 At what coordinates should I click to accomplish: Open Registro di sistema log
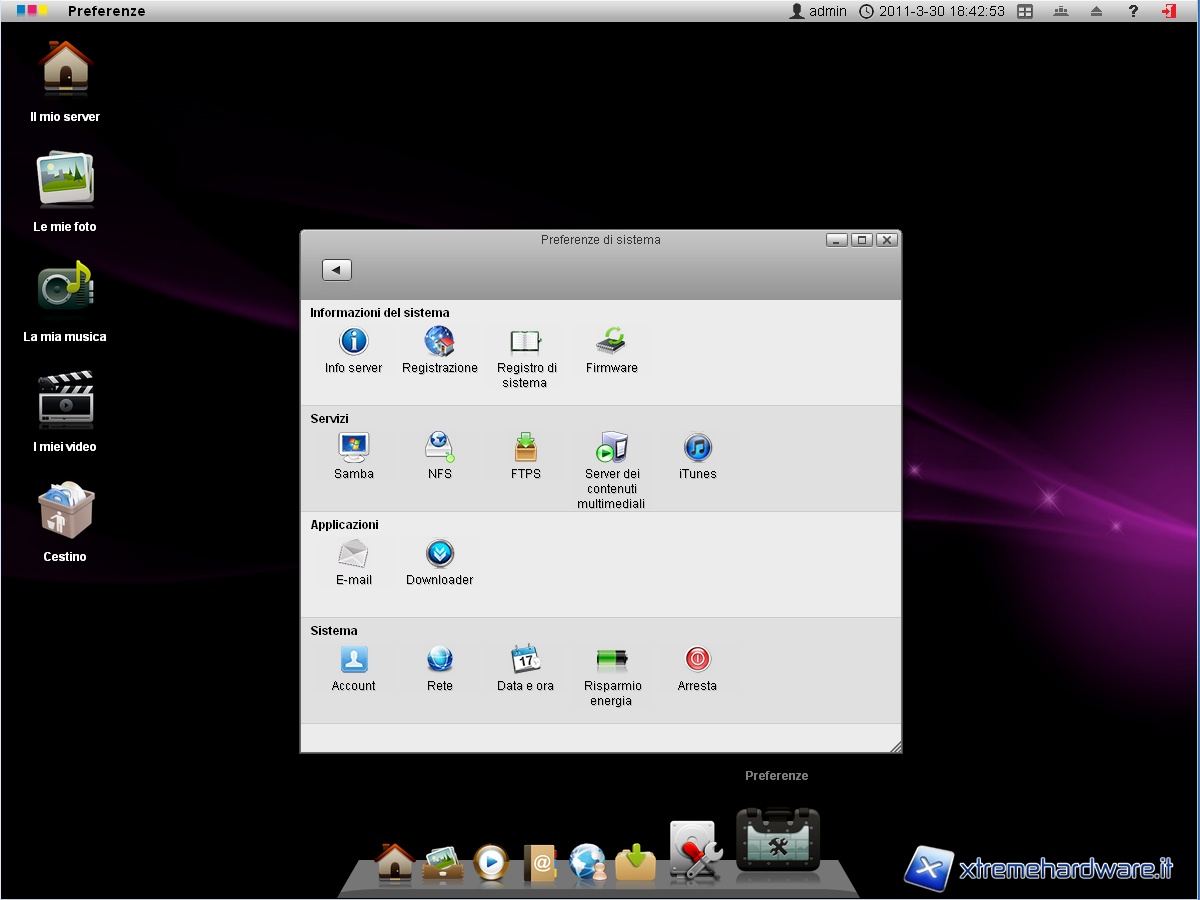click(525, 343)
